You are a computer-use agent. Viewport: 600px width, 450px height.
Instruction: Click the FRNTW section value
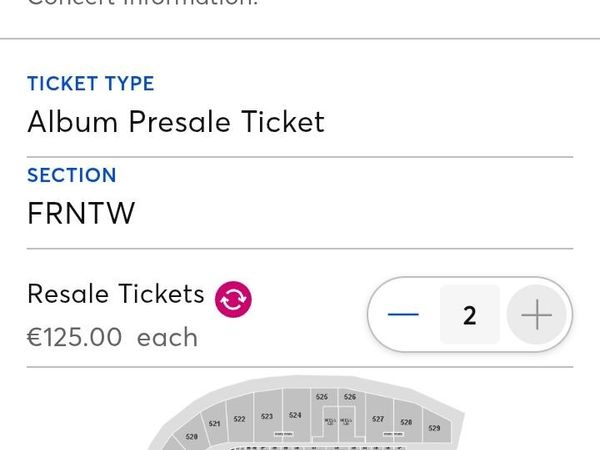click(81, 213)
